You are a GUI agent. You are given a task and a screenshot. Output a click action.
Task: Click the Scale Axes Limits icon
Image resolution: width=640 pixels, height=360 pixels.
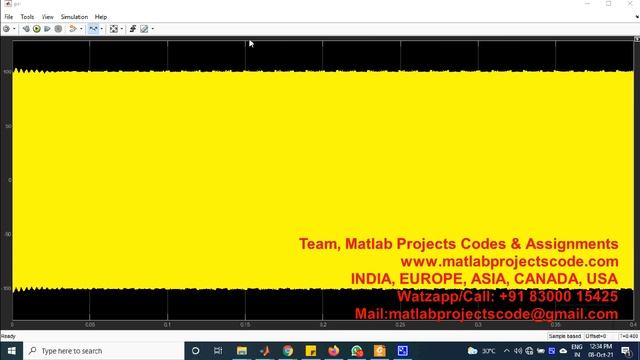point(114,29)
